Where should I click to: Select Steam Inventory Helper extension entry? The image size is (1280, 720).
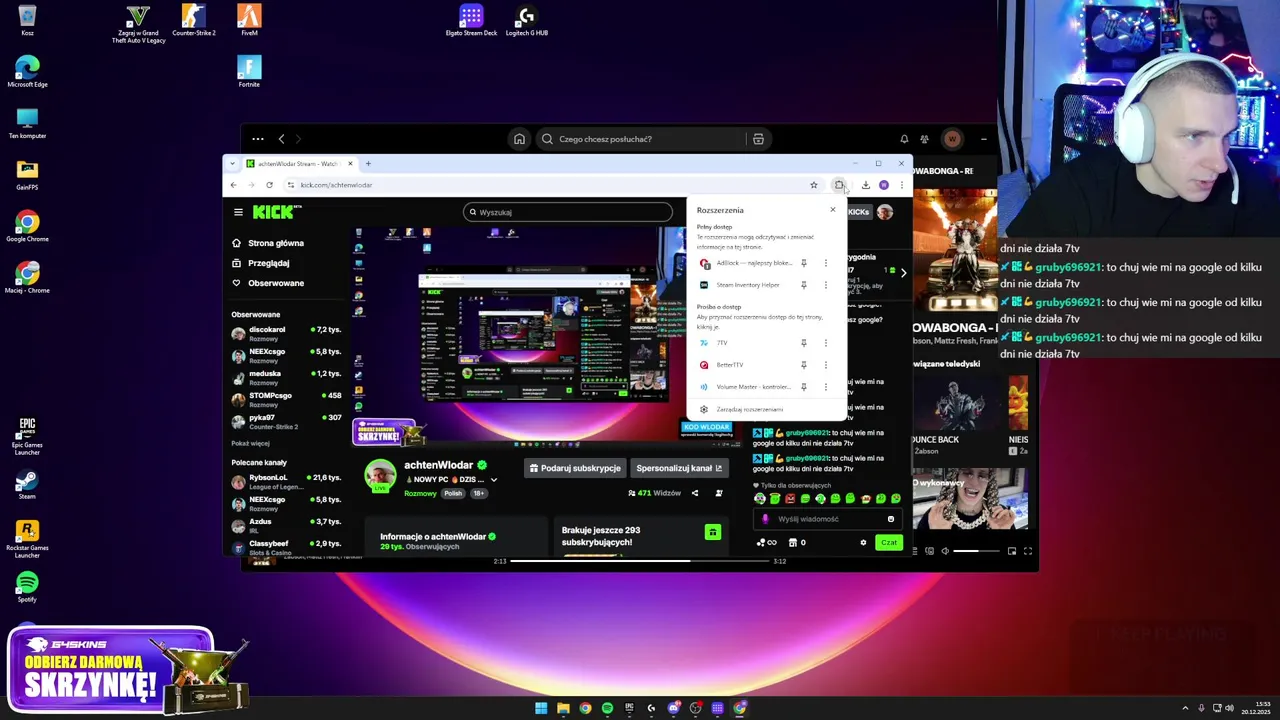pyautogui.click(x=745, y=285)
